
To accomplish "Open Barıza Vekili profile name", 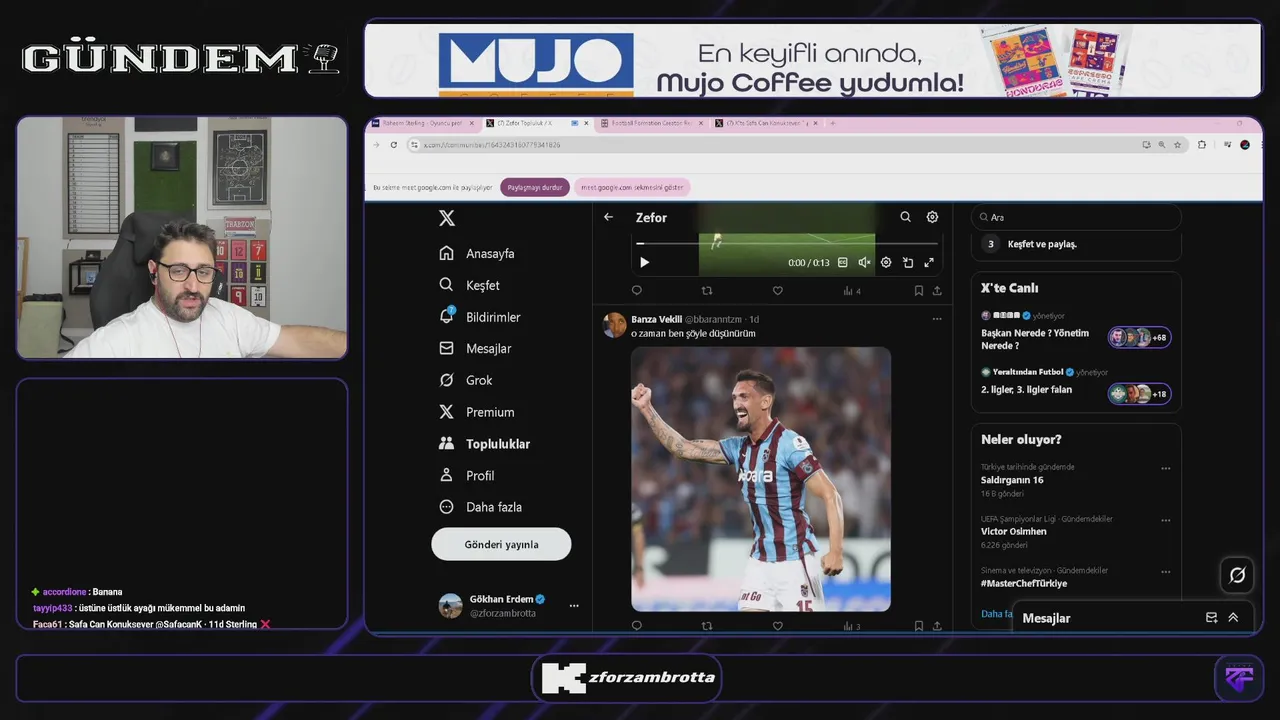I will (656, 319).
